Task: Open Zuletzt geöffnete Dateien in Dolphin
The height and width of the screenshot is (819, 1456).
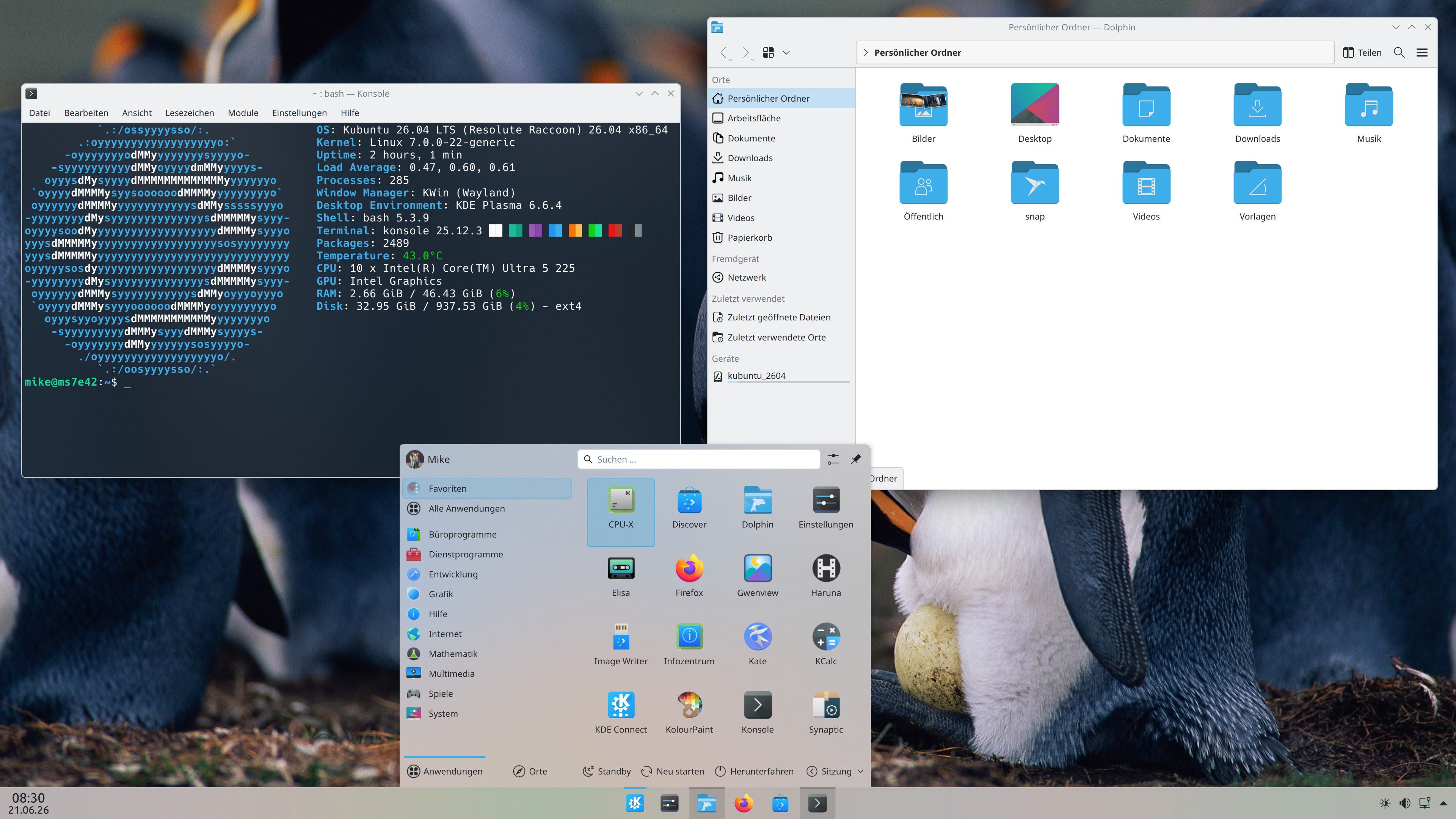Action: coord(781,317)
